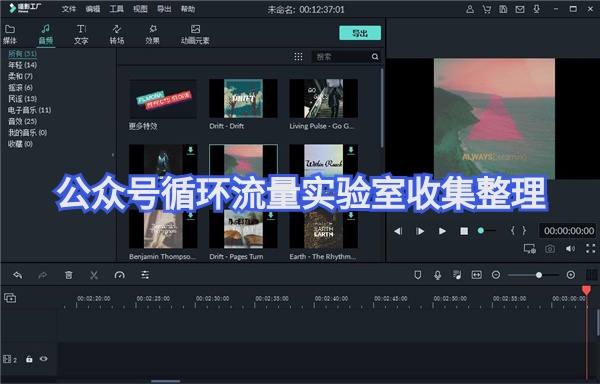600x384 pixels.
Task: Stop the preview playback
Action: pyautogui.click(x=464, y=231)
